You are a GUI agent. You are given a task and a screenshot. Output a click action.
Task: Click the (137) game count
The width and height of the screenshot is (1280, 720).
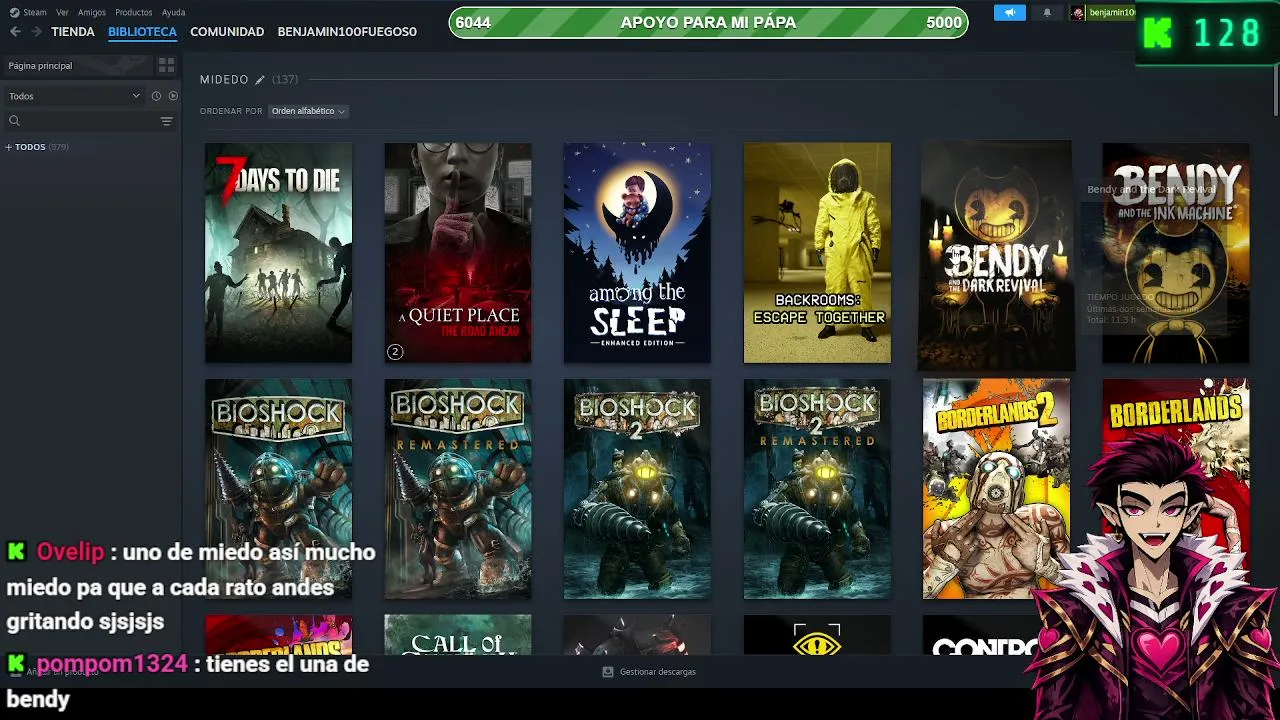tap(285, 79)
